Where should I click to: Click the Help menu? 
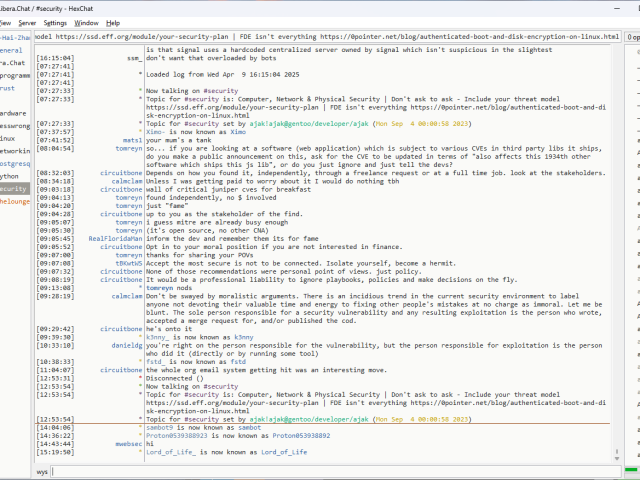point(113,22)
